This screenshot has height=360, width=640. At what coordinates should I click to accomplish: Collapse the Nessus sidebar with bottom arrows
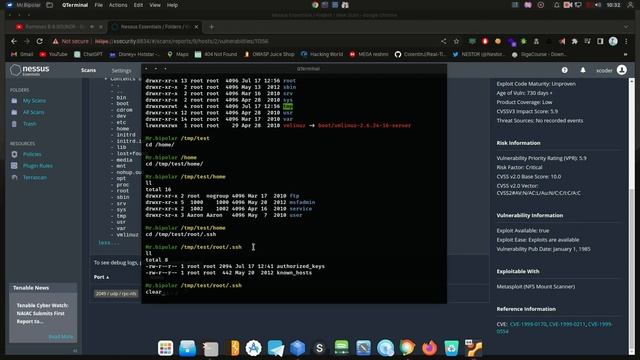point(75,351)
